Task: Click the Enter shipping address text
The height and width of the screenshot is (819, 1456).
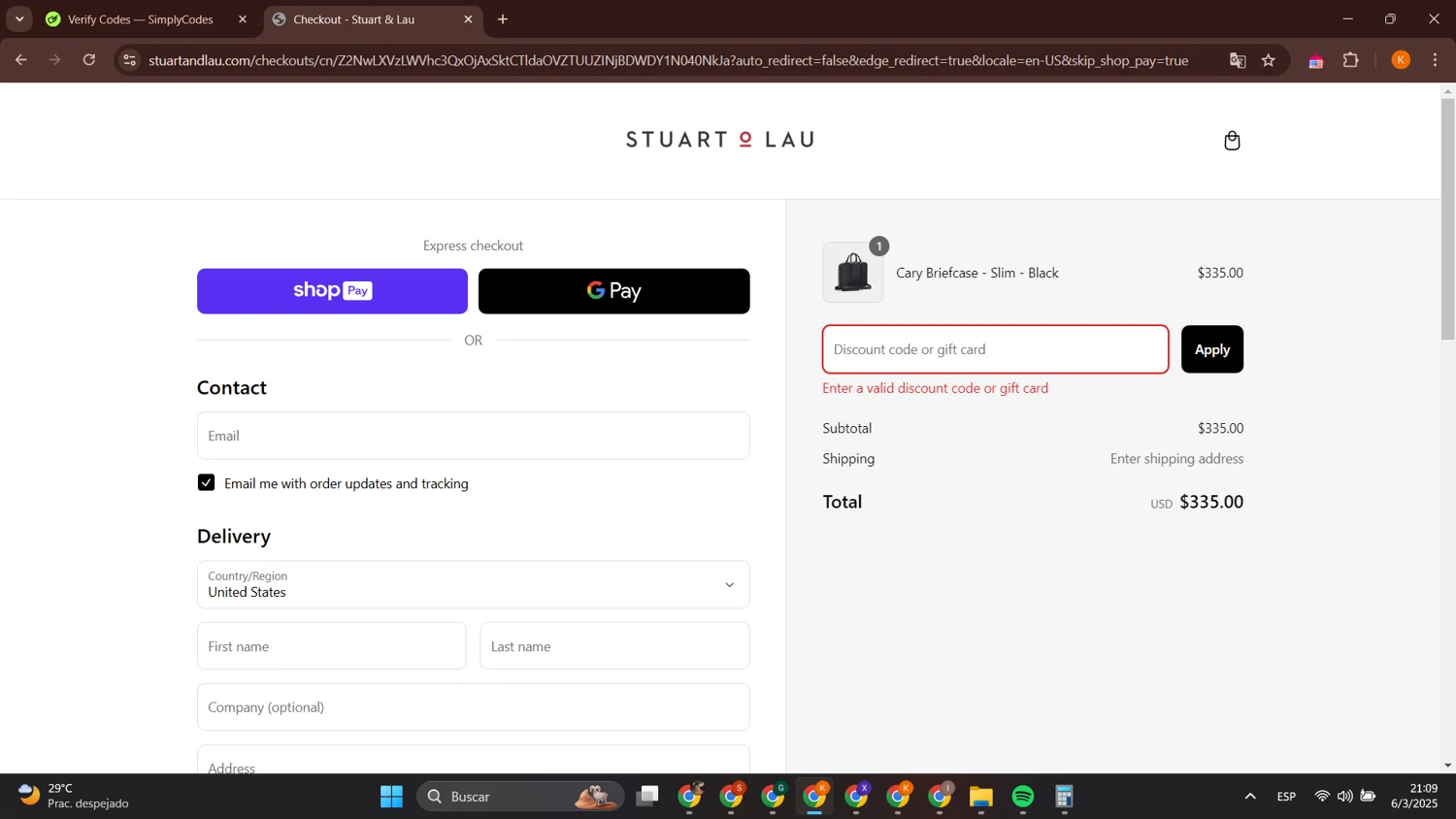Action: (x=1176, y=459)
